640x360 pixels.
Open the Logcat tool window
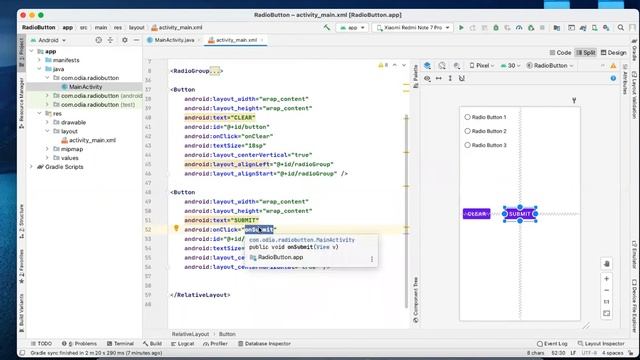click(x=182, y=344)
